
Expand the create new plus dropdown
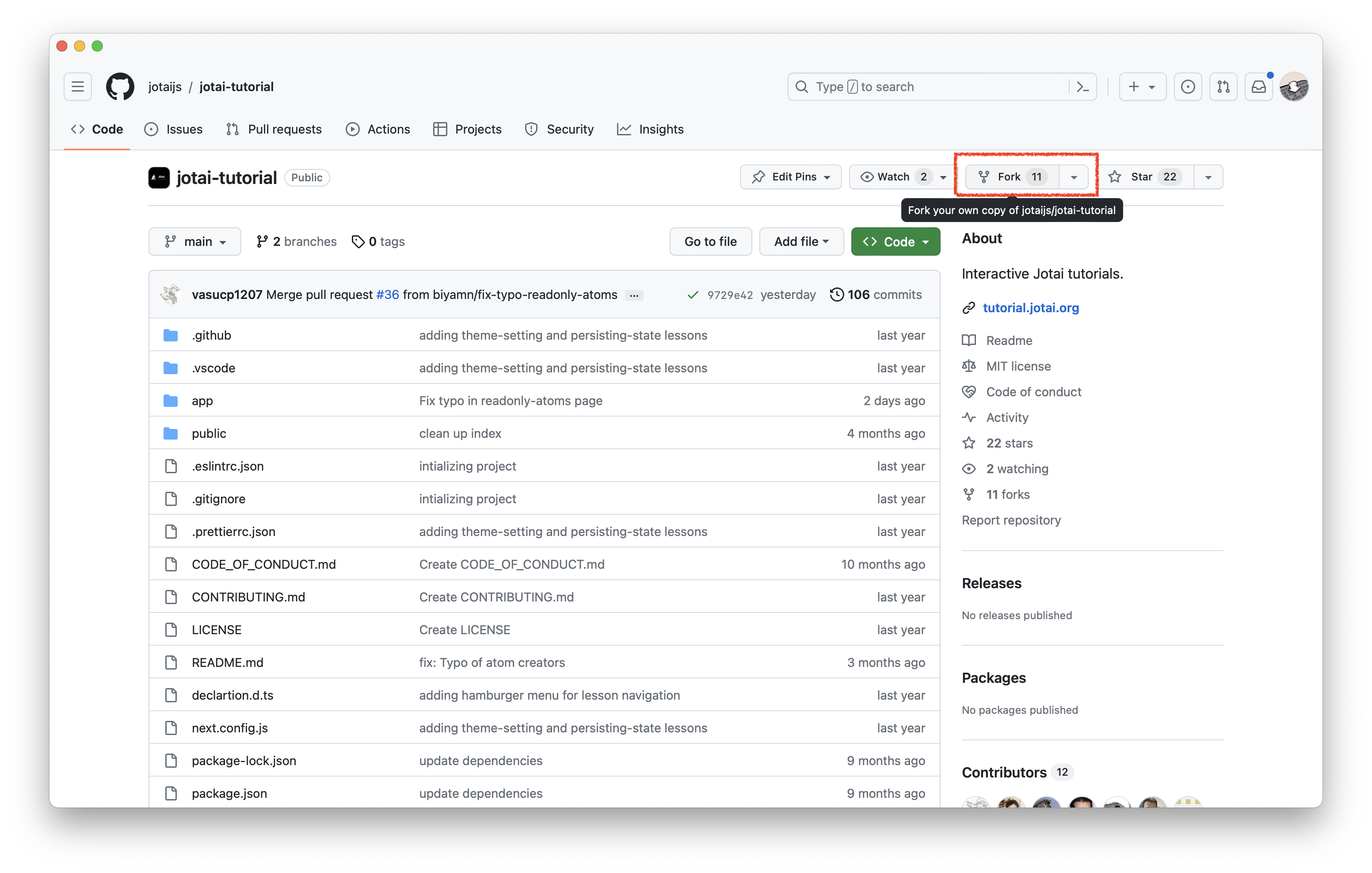point(1143,87)
